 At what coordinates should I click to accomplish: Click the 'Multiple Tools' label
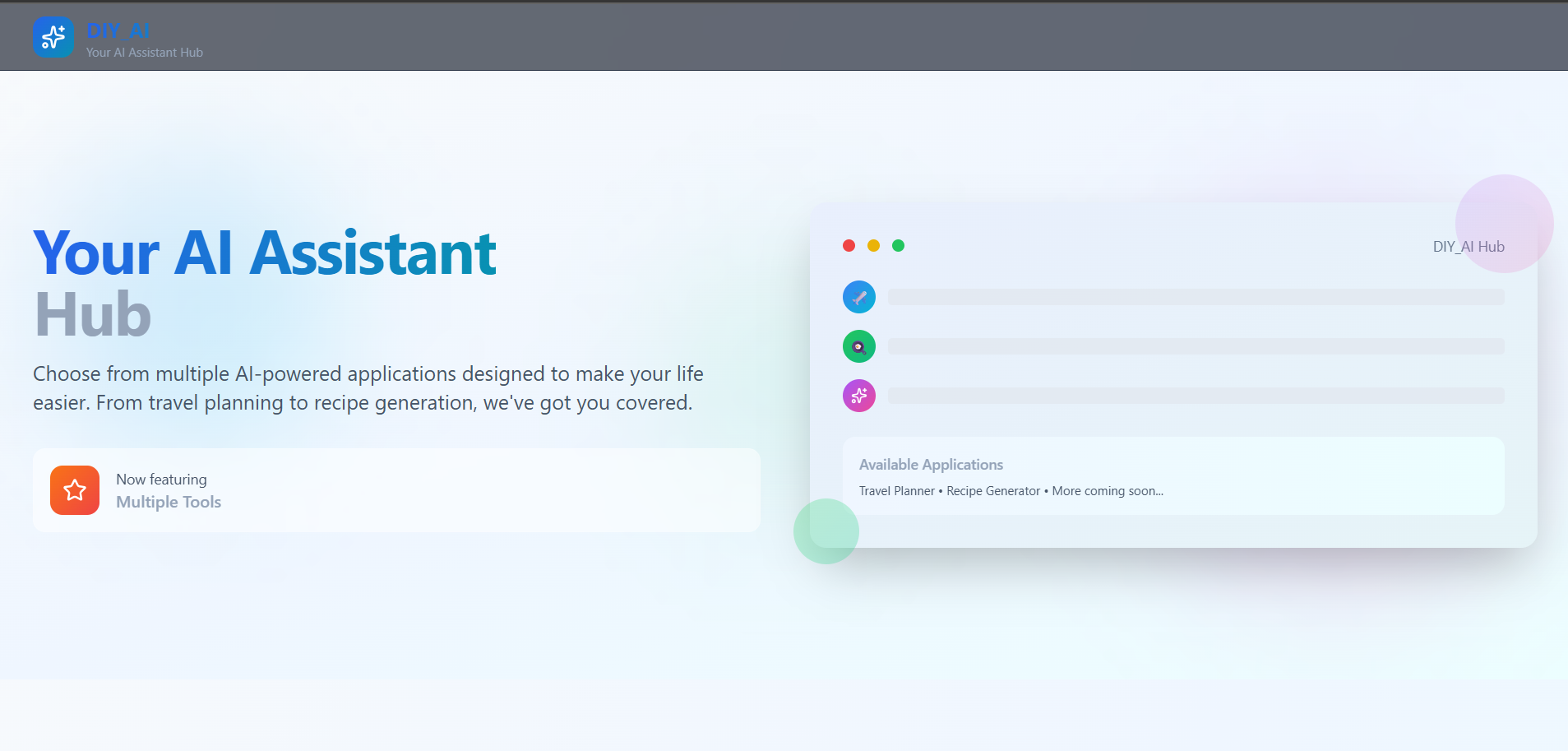(x=169, y=502)
